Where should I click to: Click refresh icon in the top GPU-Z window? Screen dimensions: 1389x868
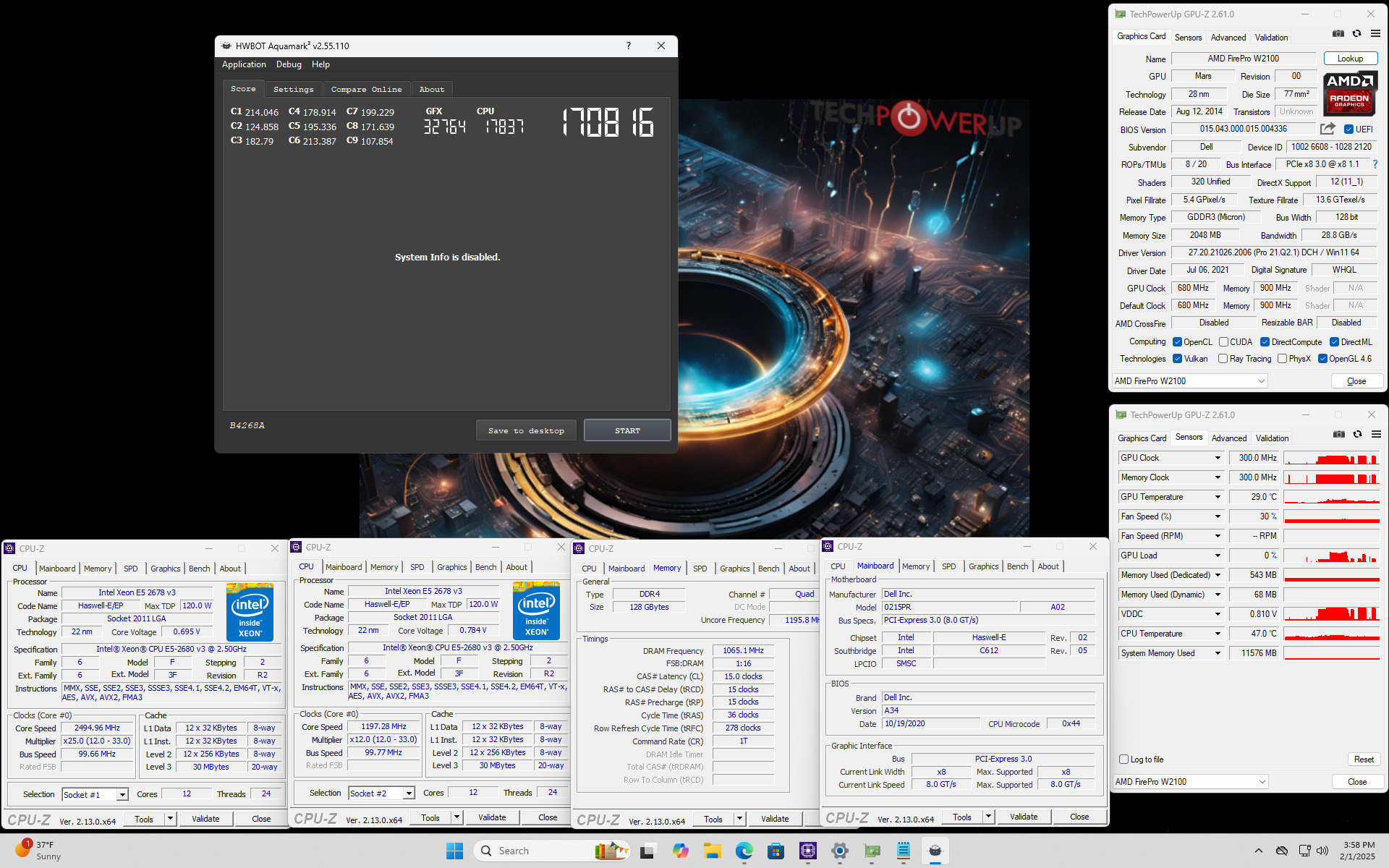click(x=1356, y=34)
